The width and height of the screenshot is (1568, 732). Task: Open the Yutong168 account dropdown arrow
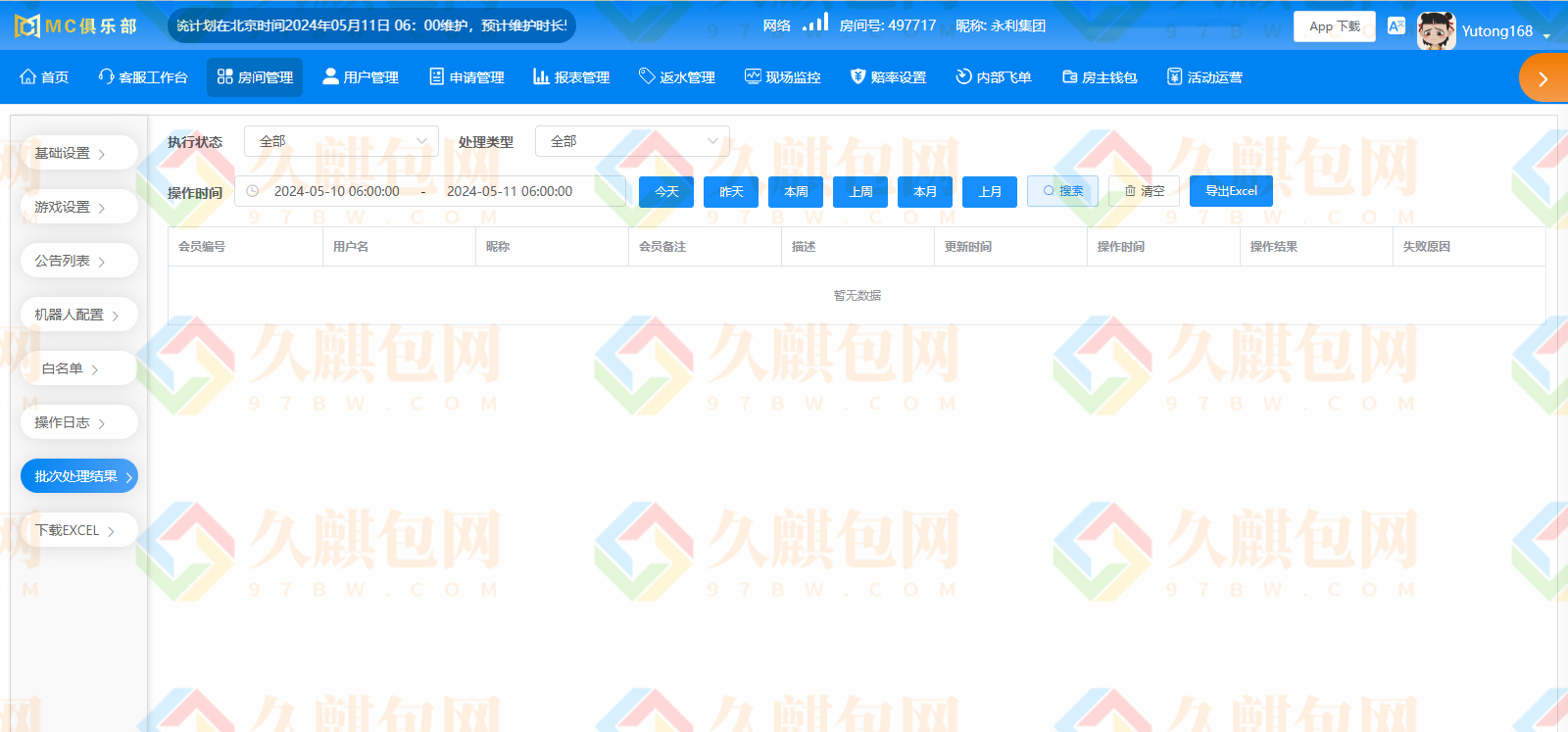[x=1546, y=36]
